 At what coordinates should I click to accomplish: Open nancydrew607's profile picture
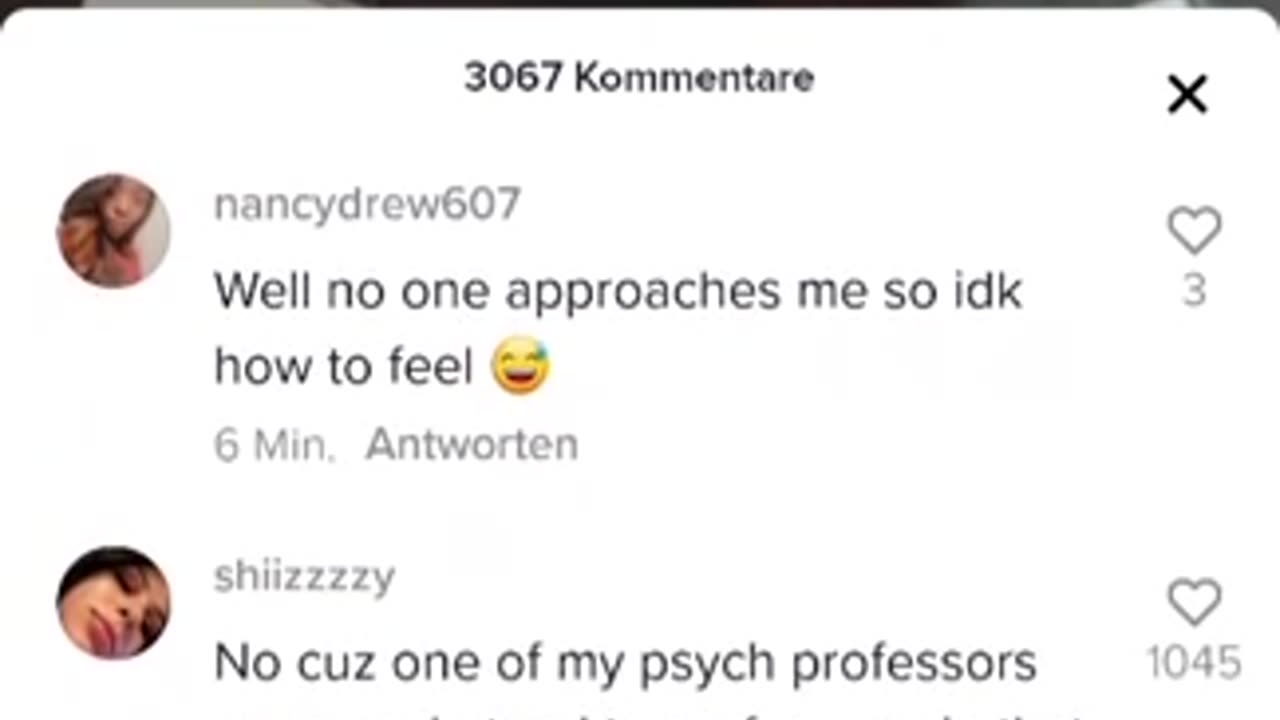tap(113, 231)
